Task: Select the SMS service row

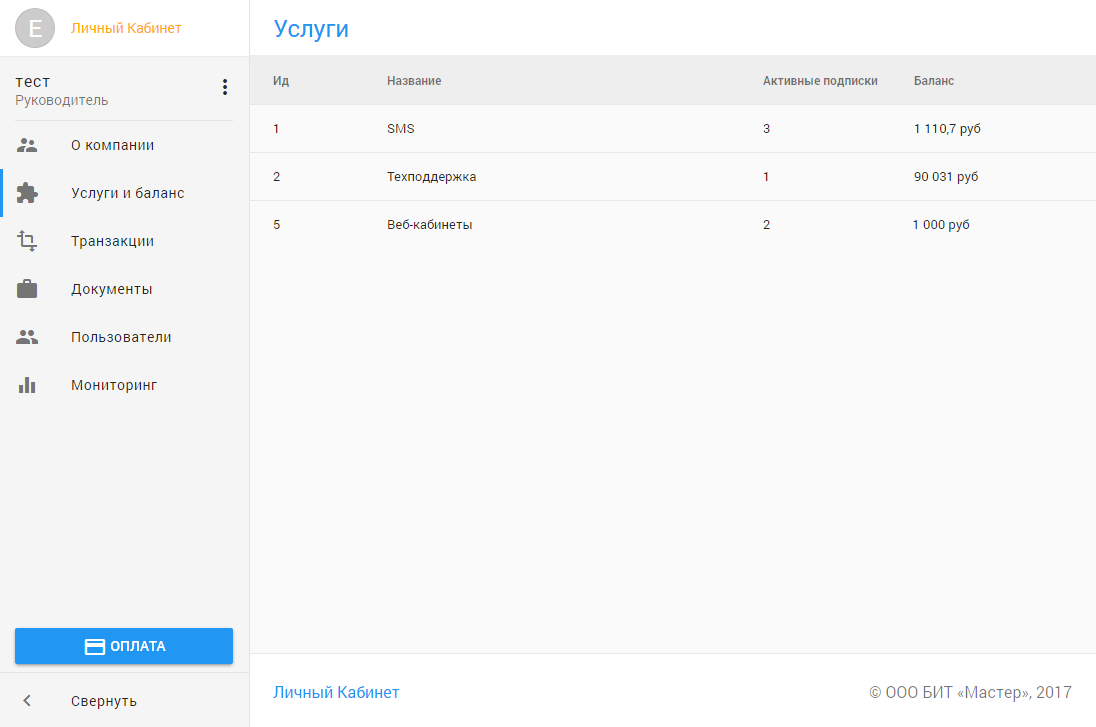Action: (x=400, y=129)
